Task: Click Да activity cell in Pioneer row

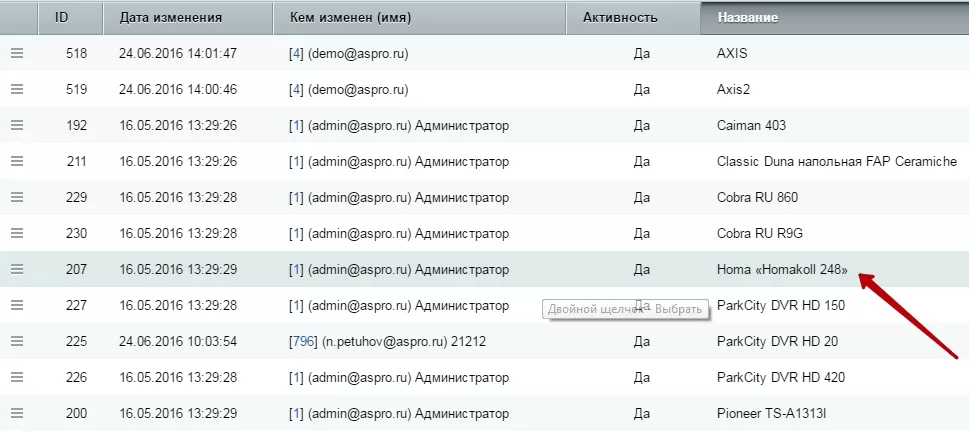Action: coord(641,413)
